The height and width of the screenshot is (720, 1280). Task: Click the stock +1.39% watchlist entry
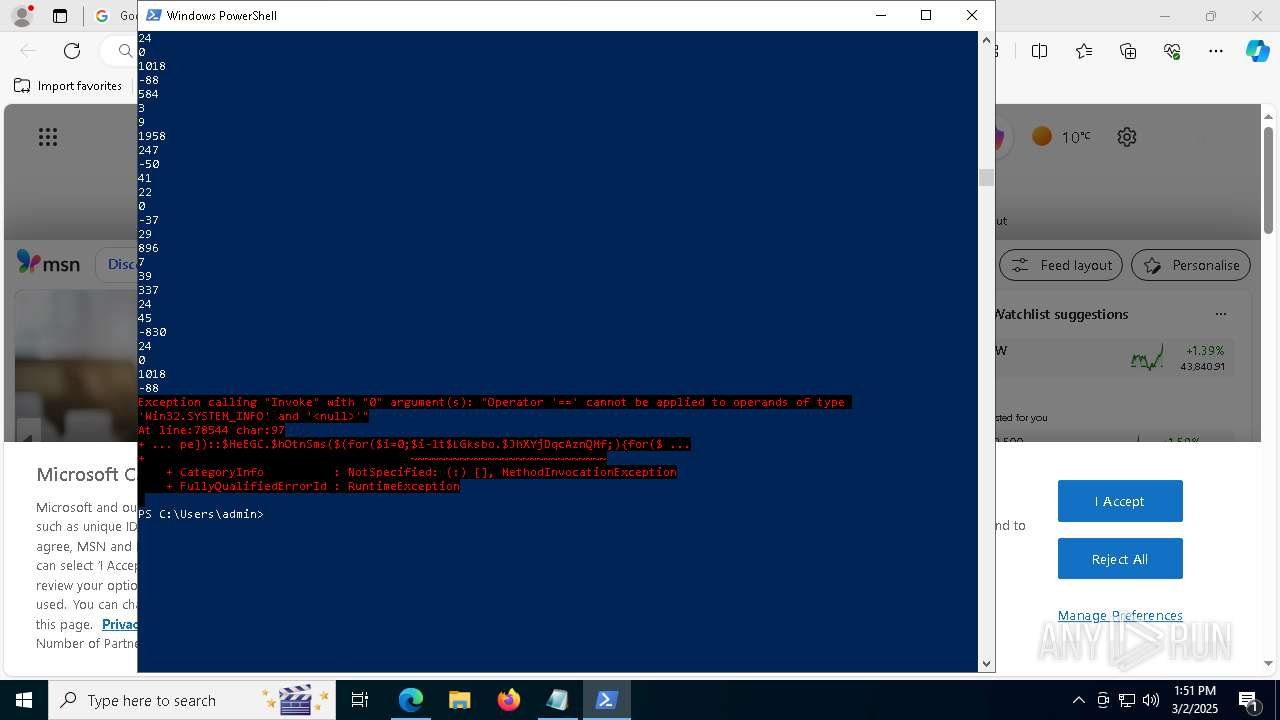click(1114, 358)
